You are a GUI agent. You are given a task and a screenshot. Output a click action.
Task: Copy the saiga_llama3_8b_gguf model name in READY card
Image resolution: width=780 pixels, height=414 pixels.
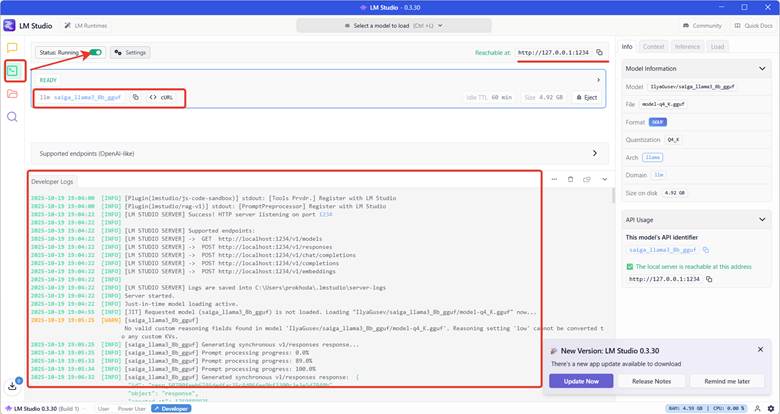135,98
